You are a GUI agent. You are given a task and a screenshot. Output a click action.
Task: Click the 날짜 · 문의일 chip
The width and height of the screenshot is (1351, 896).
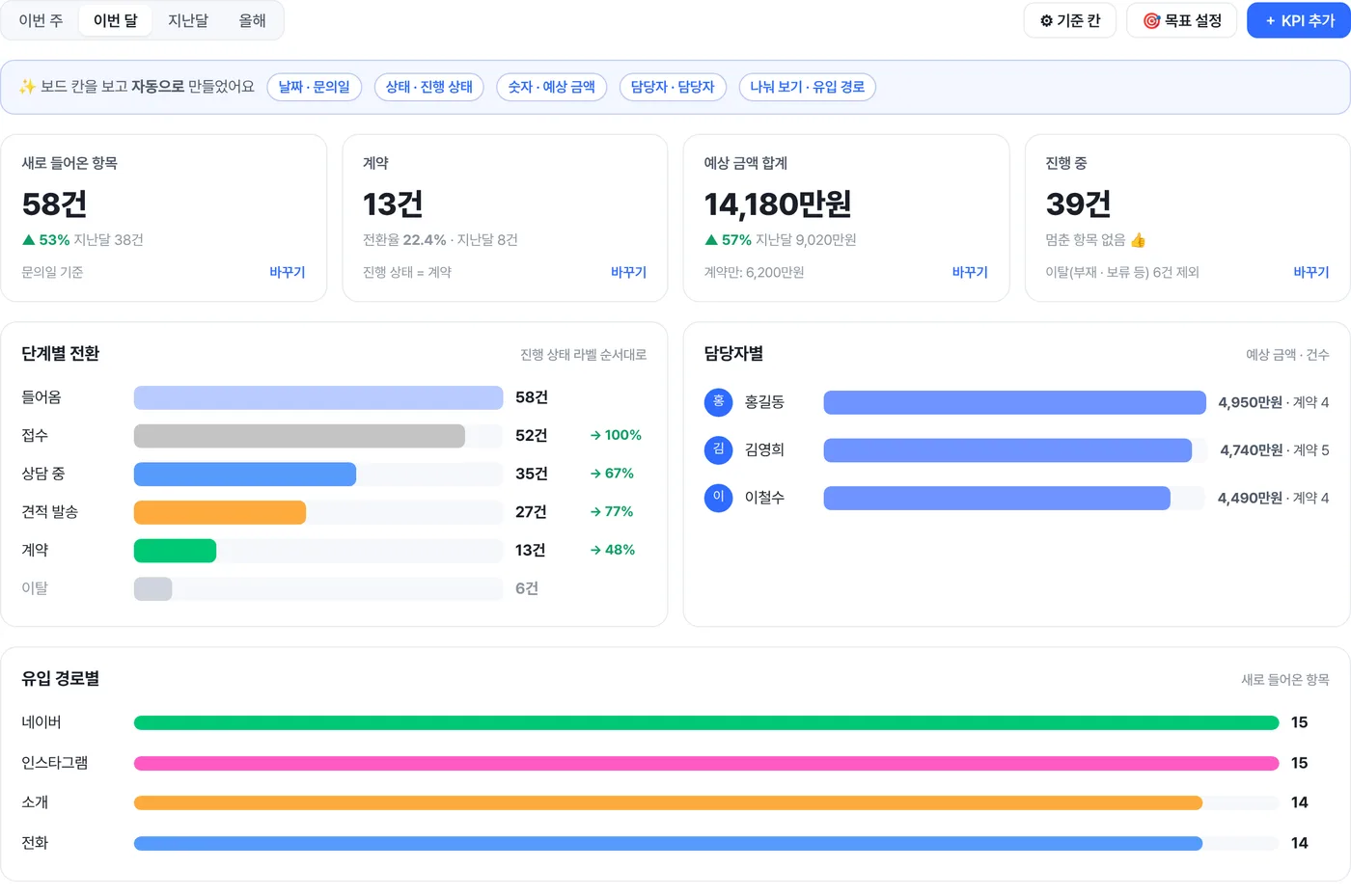[x=315, y=87]
